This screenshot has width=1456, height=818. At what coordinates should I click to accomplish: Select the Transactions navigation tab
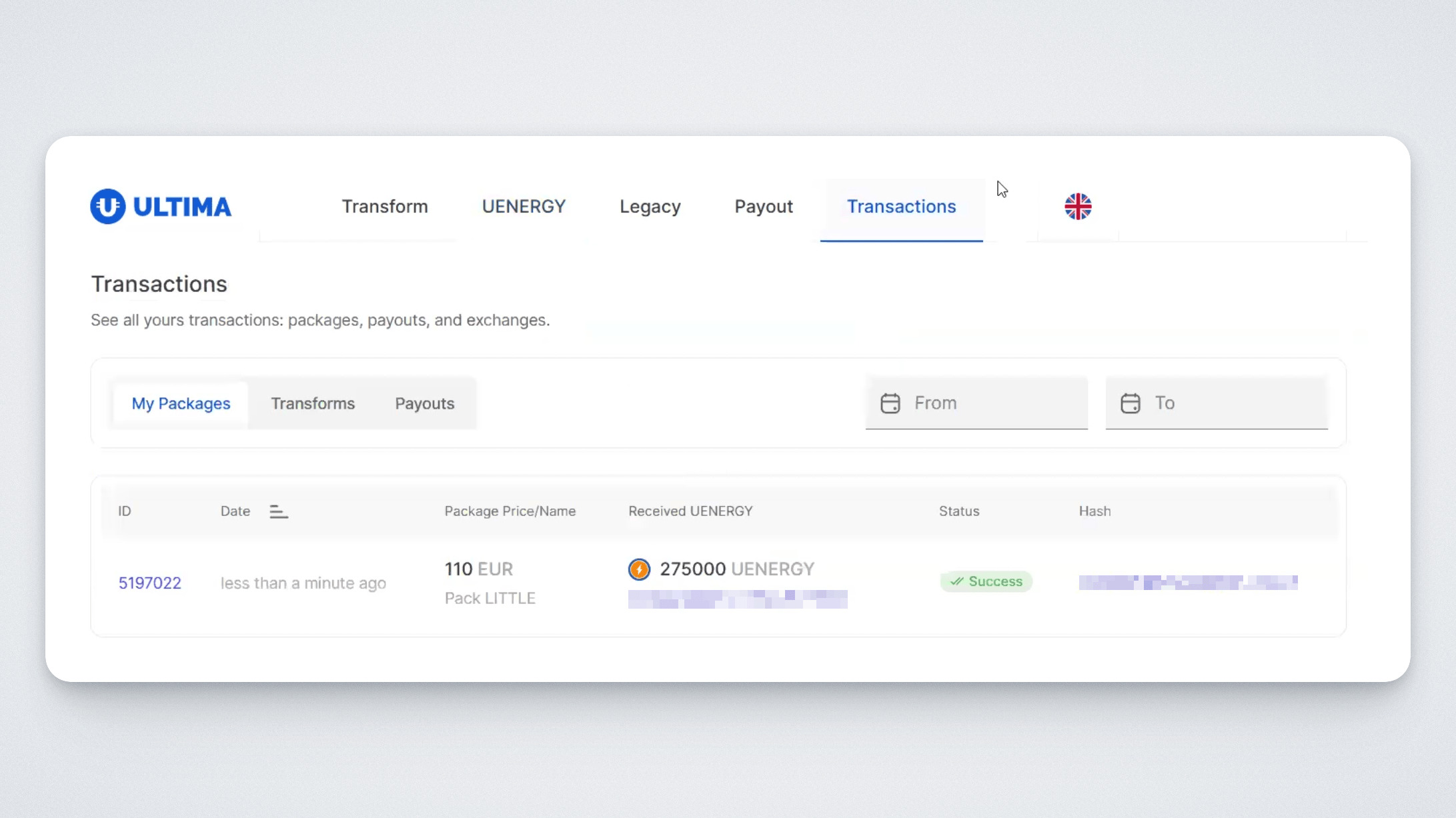pos(901,207)
